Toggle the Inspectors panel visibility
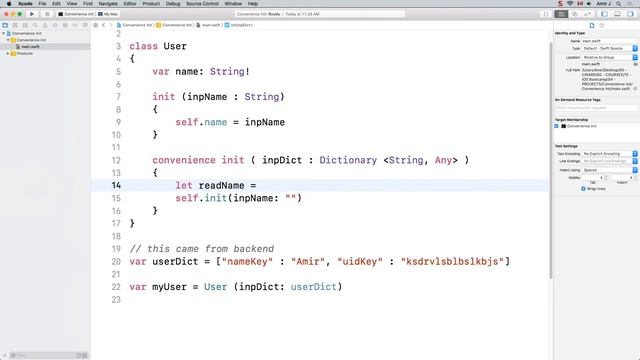 (630, 14)
